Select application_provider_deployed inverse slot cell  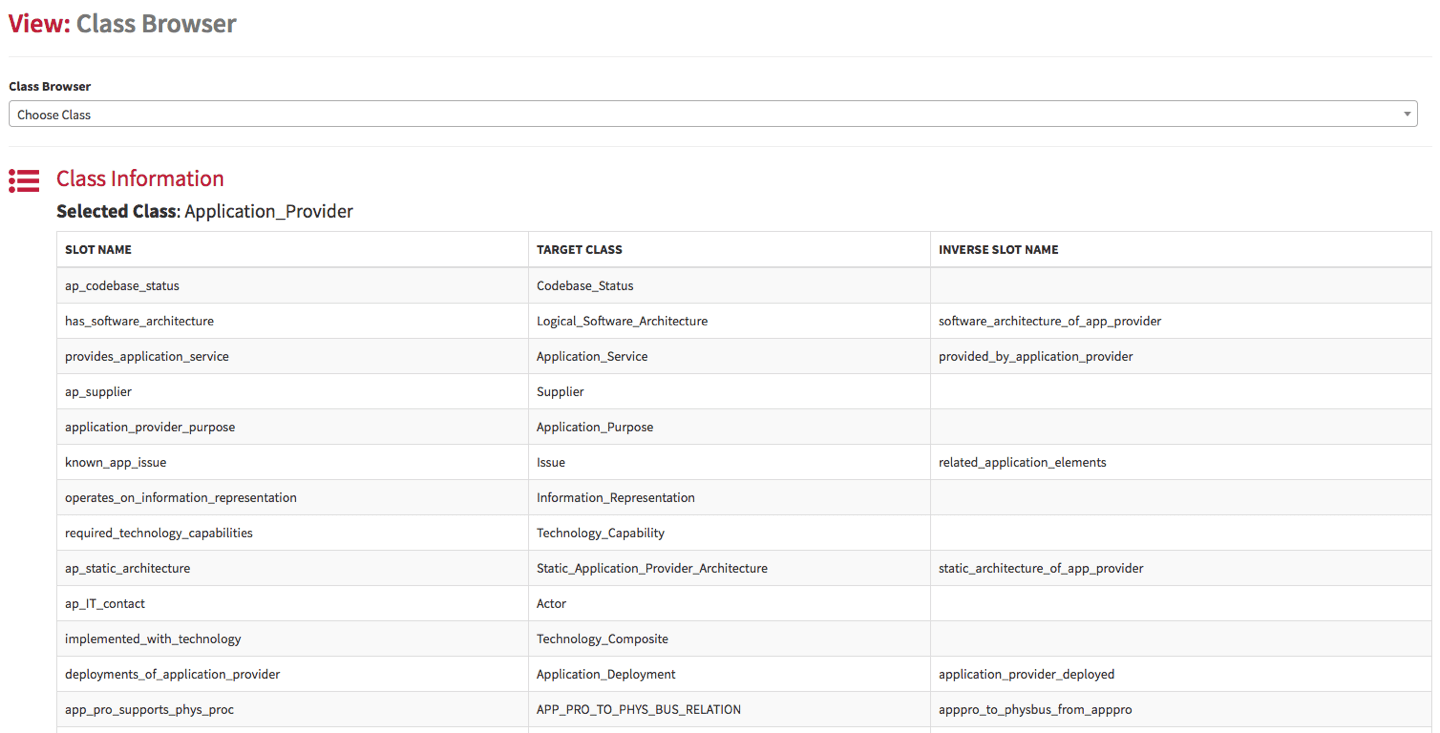(1181, 674)
